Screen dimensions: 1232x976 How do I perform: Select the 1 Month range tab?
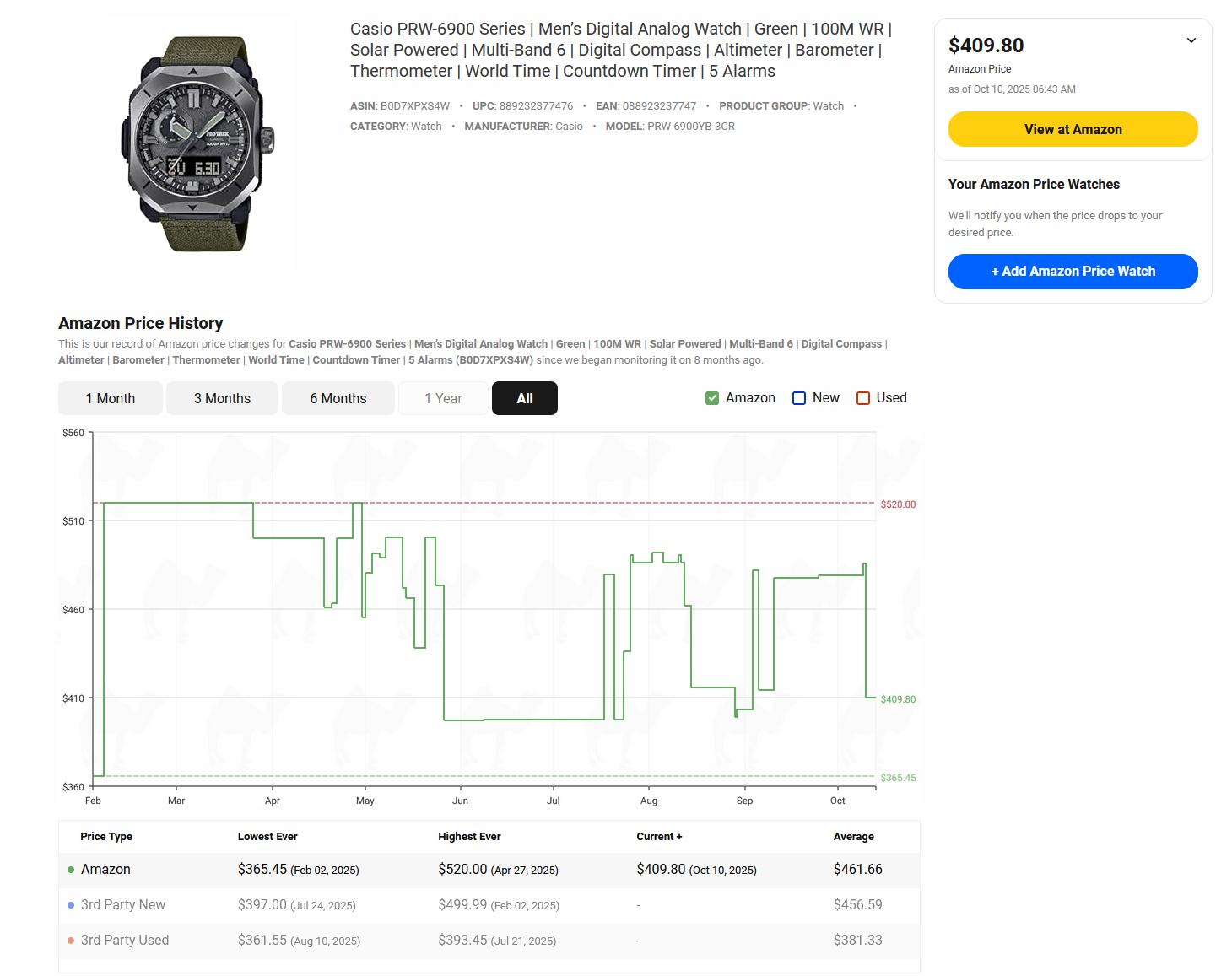click(110, 398)
